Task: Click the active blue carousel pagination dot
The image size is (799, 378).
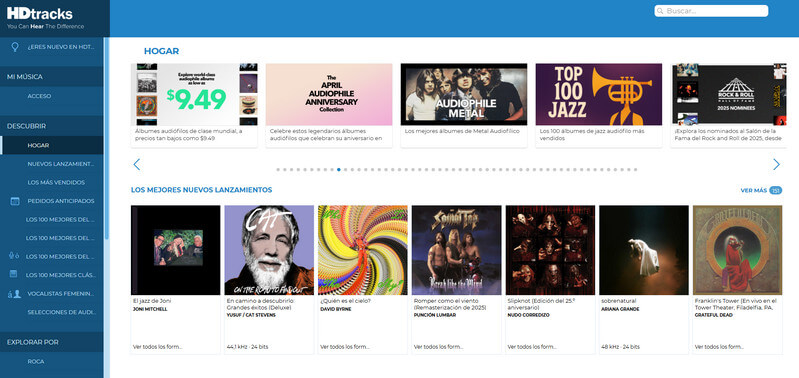Action: pos(339,169)
